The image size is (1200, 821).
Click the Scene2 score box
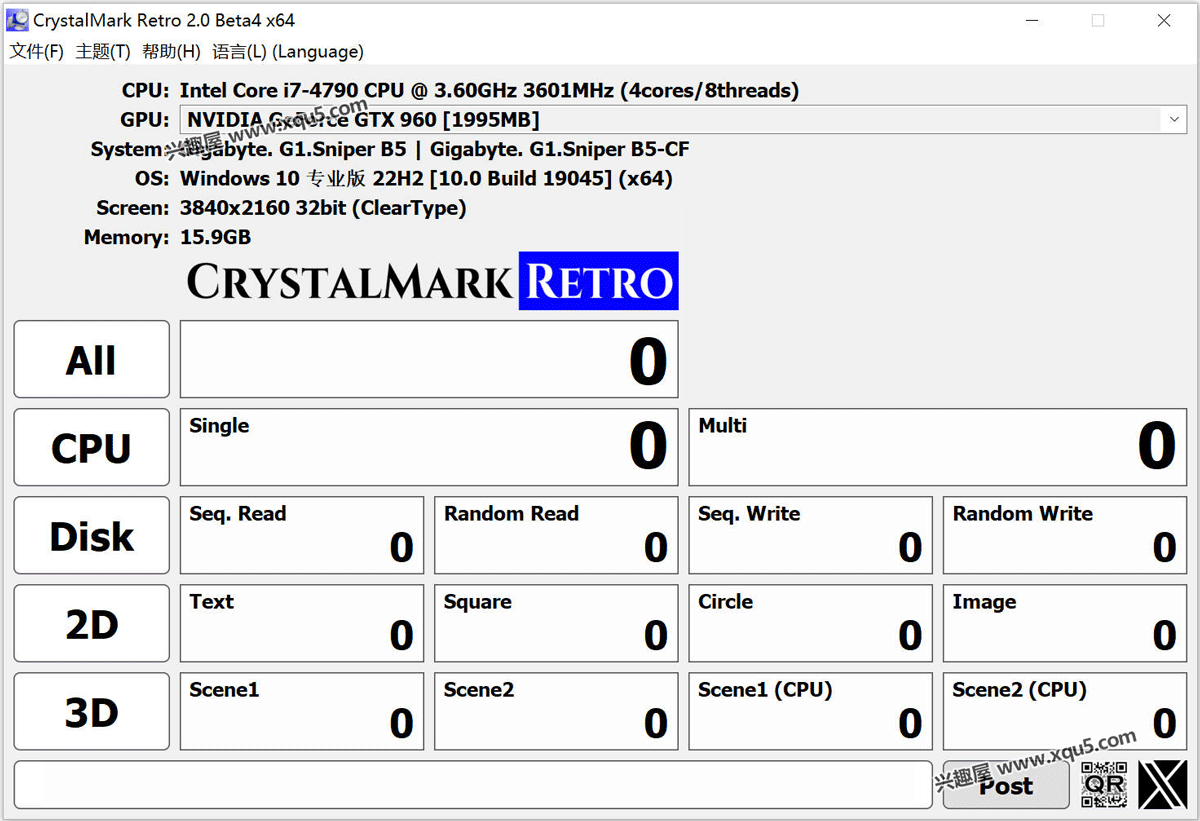tap(556, 712)
